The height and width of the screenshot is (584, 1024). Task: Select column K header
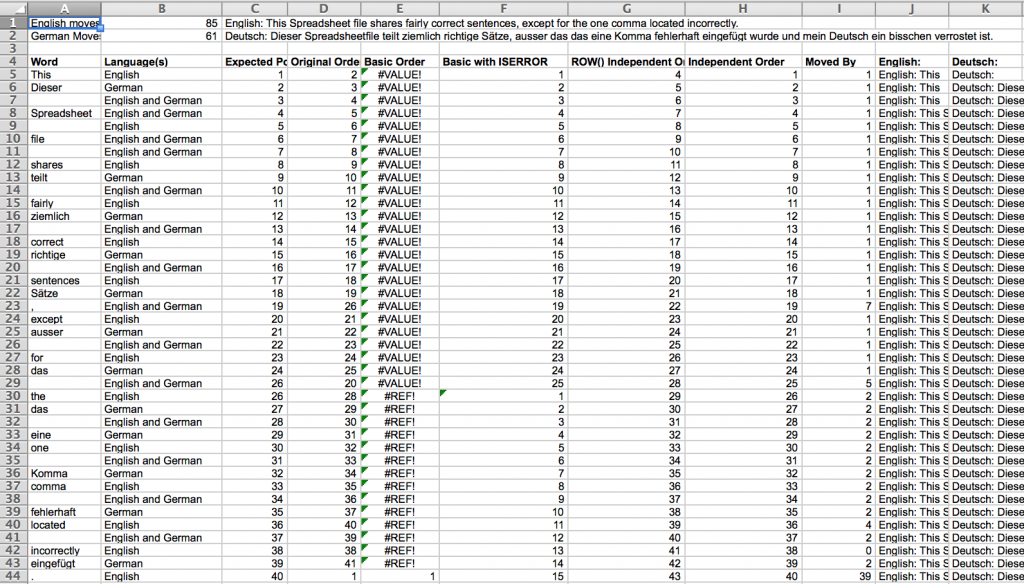pos(986,8)
